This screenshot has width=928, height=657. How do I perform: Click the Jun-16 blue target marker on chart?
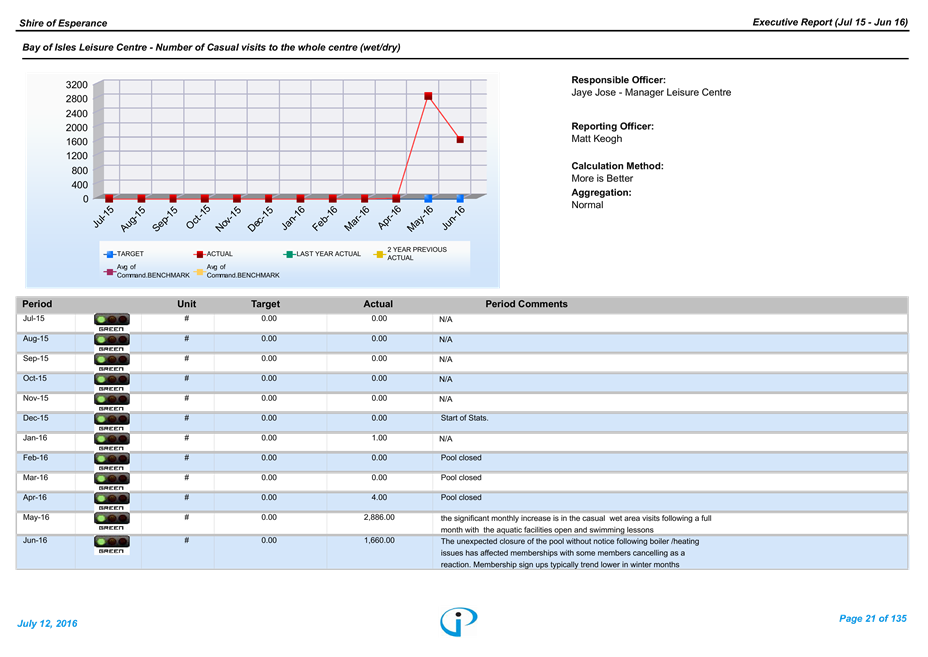point(460,199)
